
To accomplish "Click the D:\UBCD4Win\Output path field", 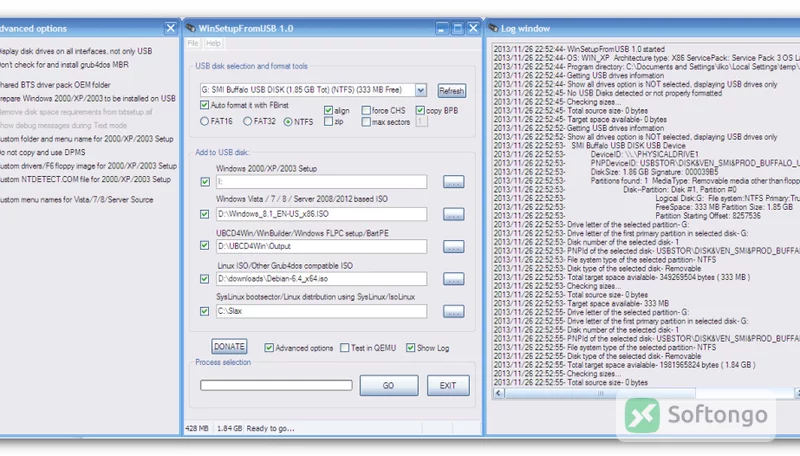I will [321, 246].
